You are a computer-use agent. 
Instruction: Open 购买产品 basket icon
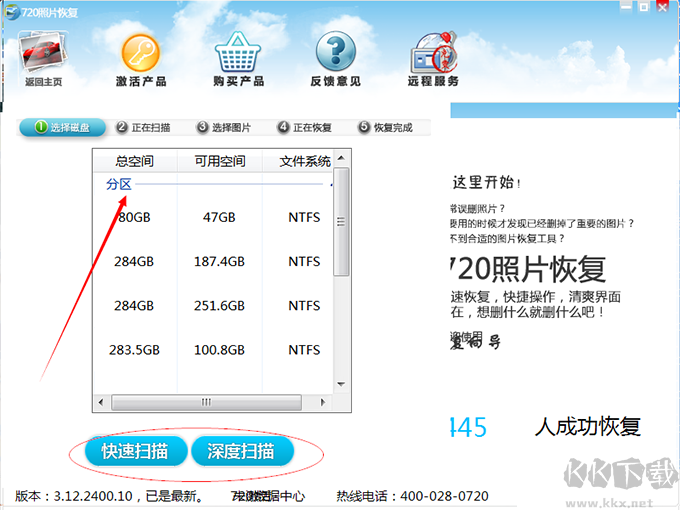(x=238, y=52)
